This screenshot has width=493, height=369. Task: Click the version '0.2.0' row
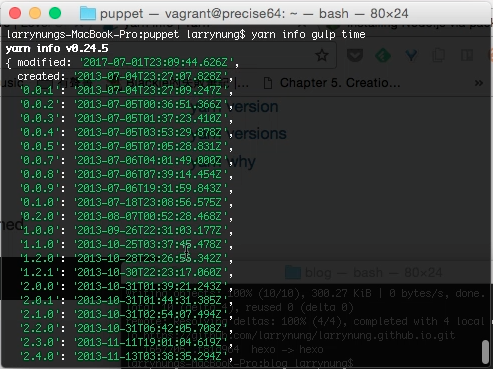(x=126, y=216)
